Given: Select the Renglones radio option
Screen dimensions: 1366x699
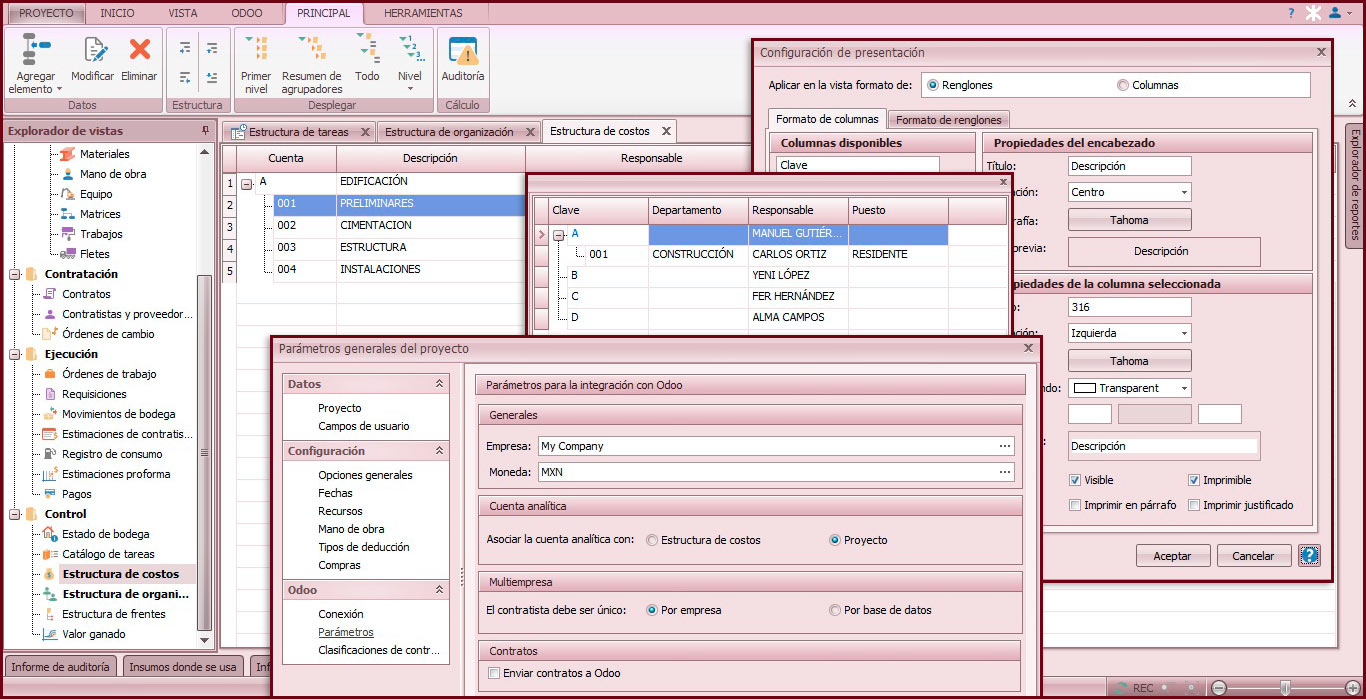Looking at the screenshot, I should point(933,85).
